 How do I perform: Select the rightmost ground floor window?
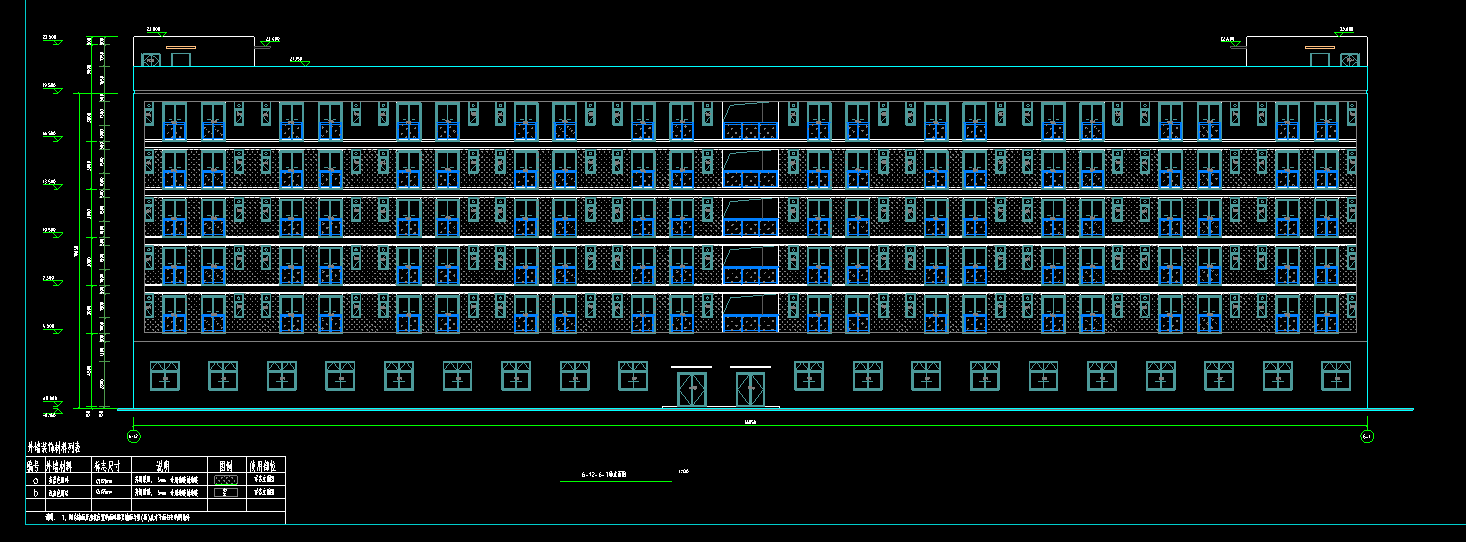tap(1336, 376)
